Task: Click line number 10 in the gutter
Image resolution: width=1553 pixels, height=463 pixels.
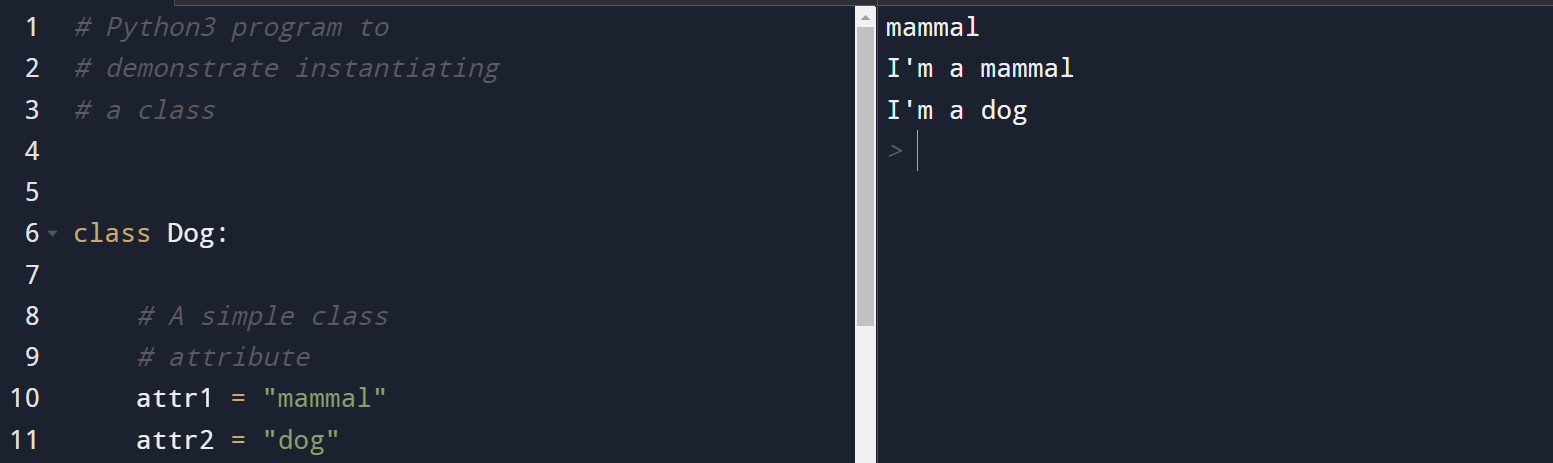Action: coord(24,399)
